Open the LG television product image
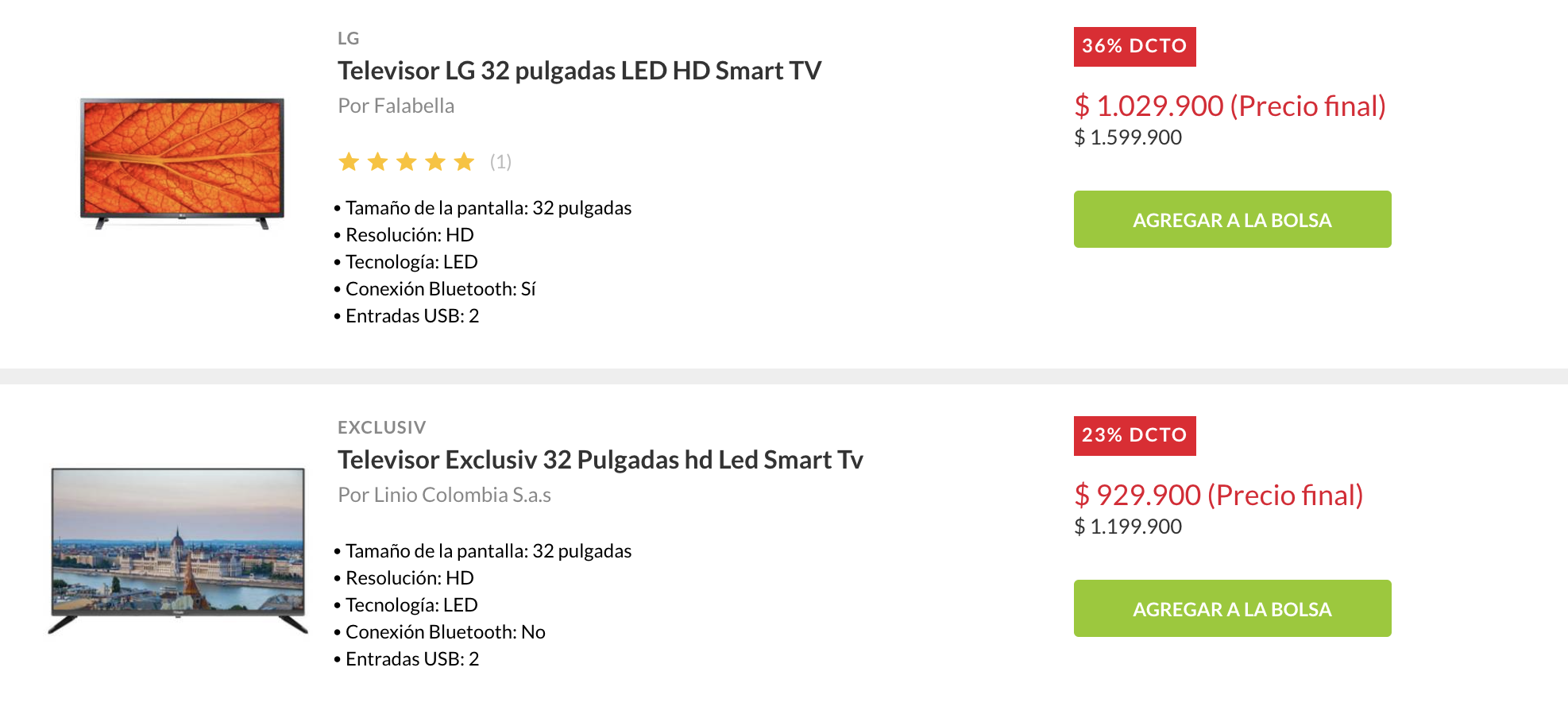Image resolution: width=1568 pixels, height=710 pixels. (182, 163)
